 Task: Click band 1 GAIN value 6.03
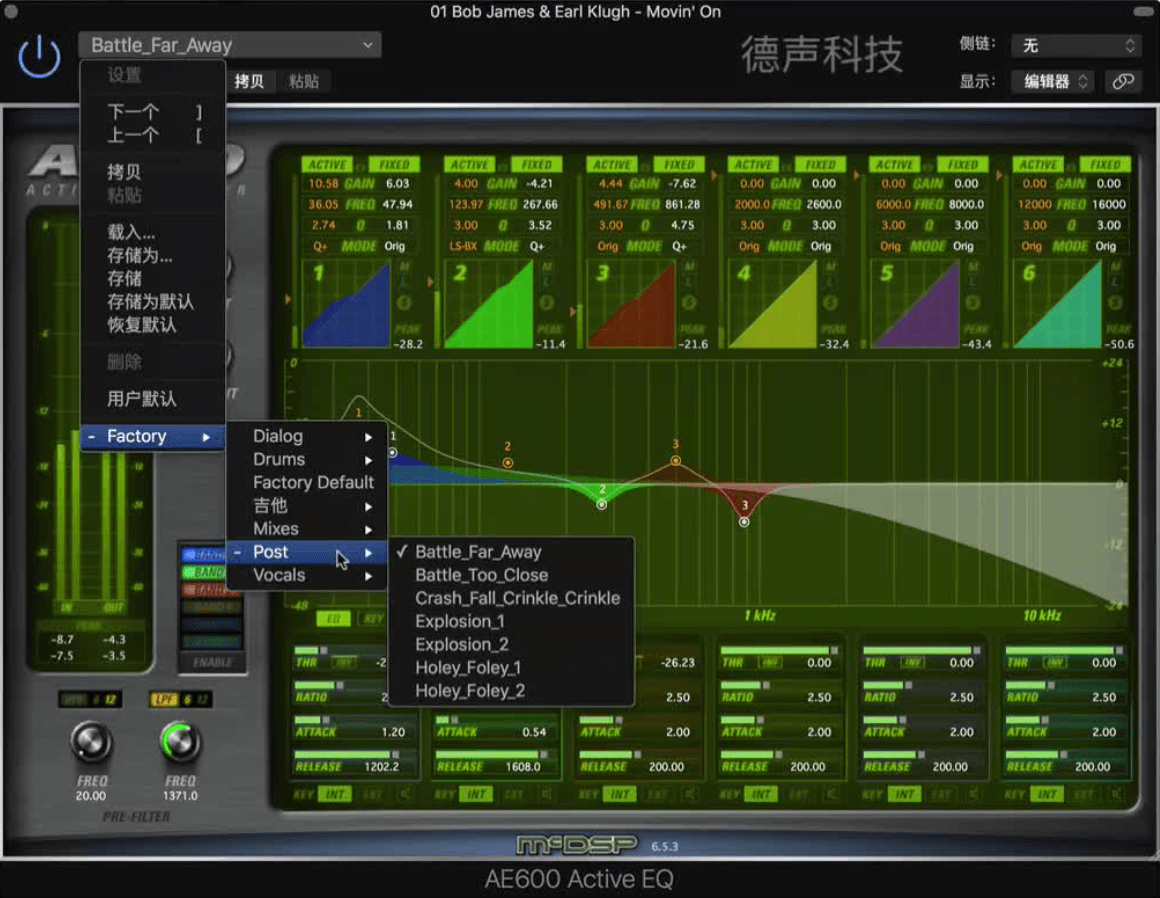397,183
